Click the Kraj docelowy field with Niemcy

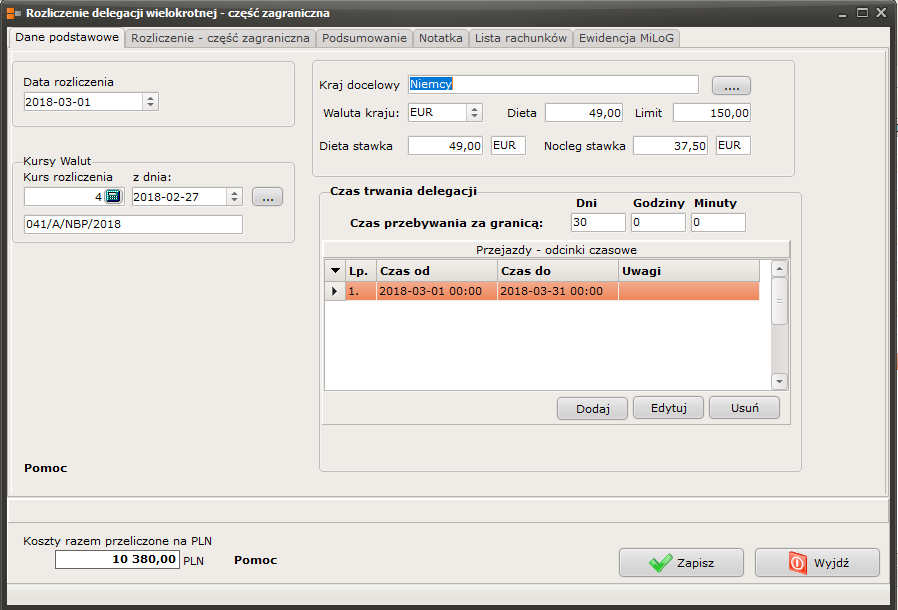click(x=553, y=84)
